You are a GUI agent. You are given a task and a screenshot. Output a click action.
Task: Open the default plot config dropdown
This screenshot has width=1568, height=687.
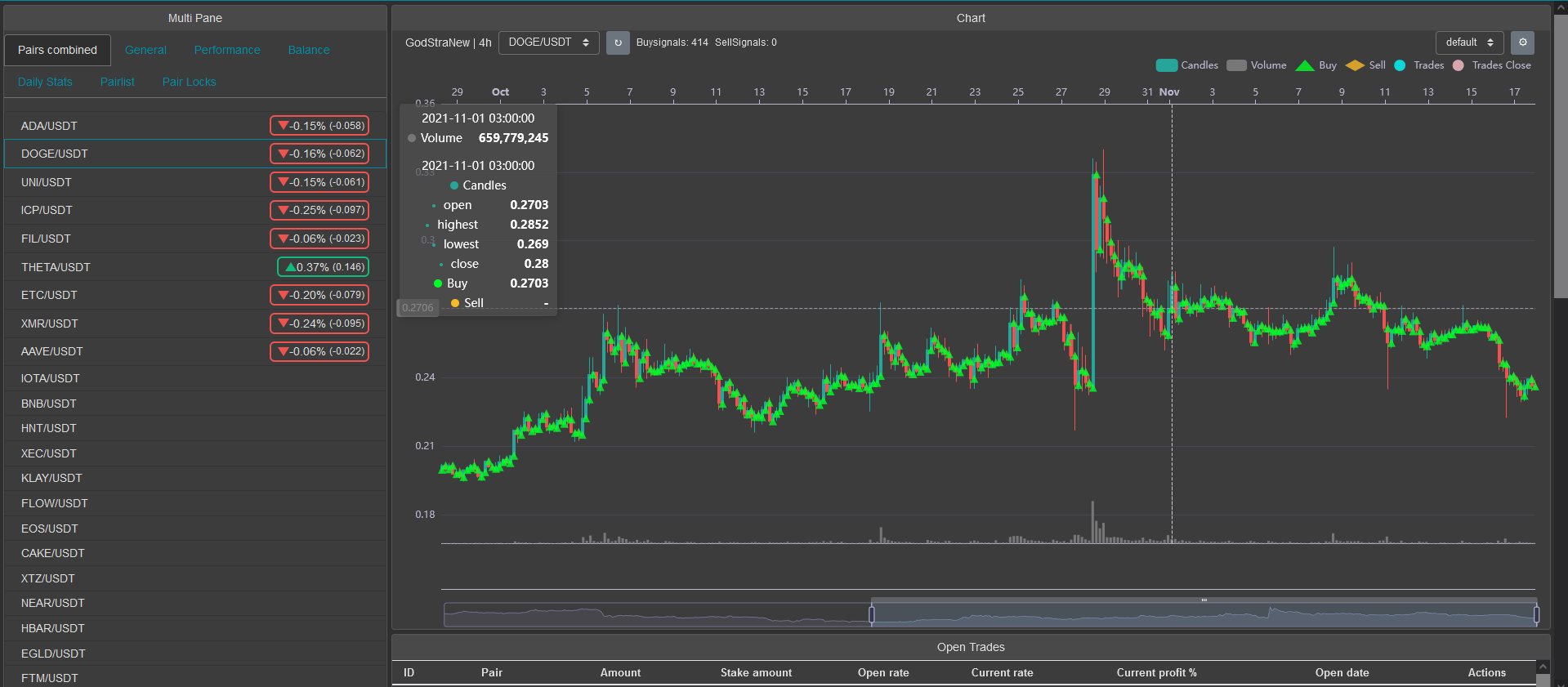pyautogui.click(x=1469, y=42)
